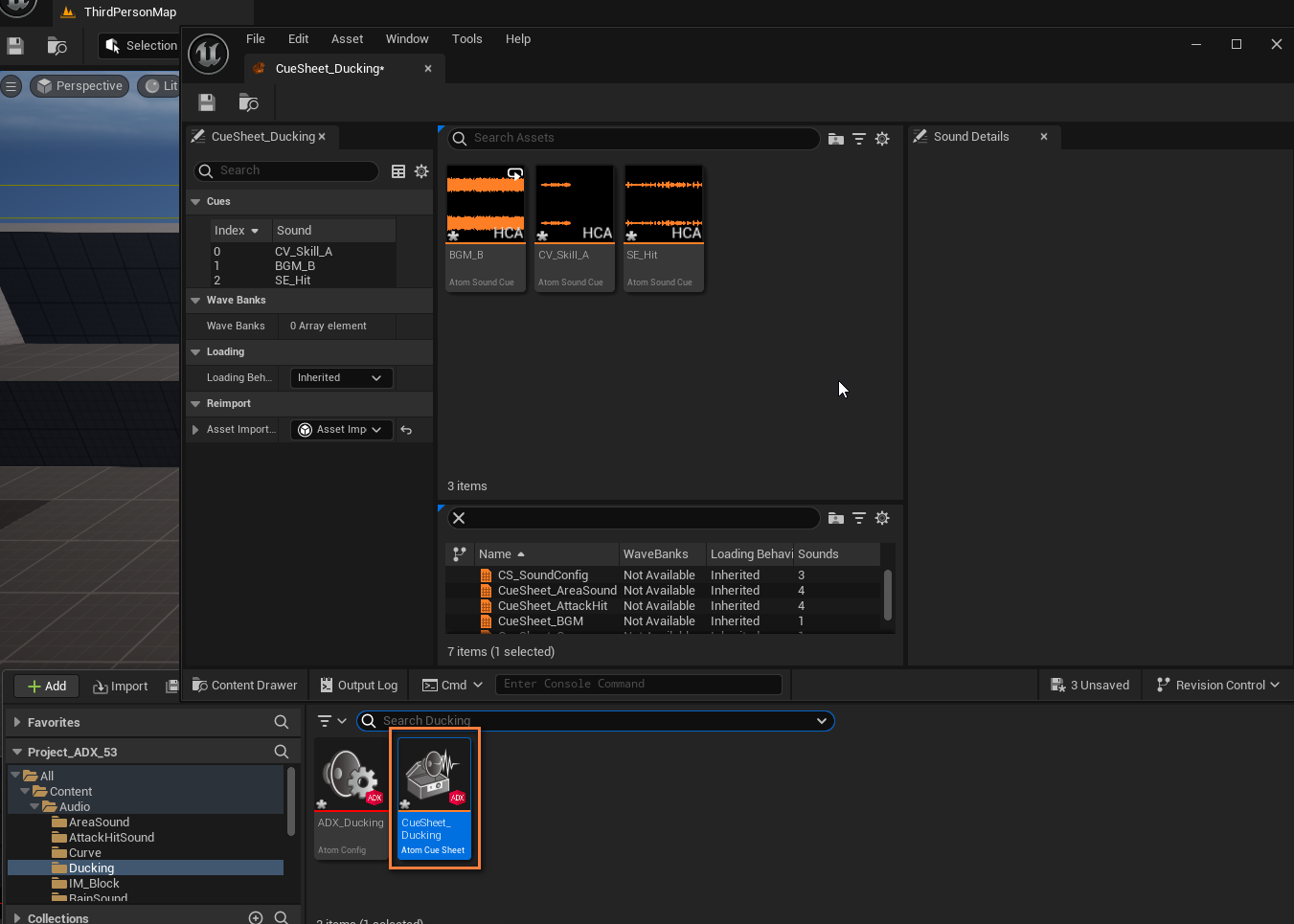Open the Asset menu
The height and width of the screenshot is (924, 1294).
pos(347,39)
